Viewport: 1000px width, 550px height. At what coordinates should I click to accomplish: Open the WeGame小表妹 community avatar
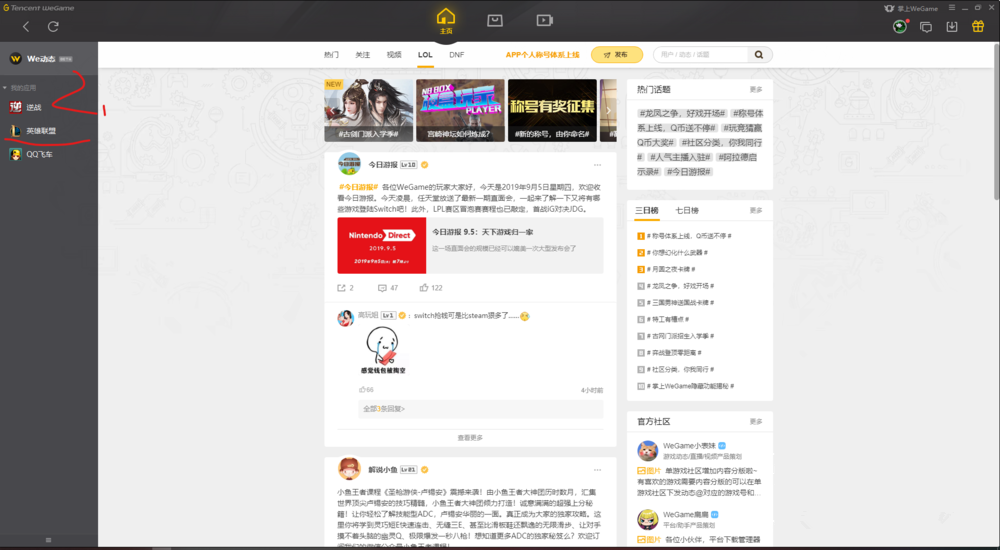click(x=647, y=450)
